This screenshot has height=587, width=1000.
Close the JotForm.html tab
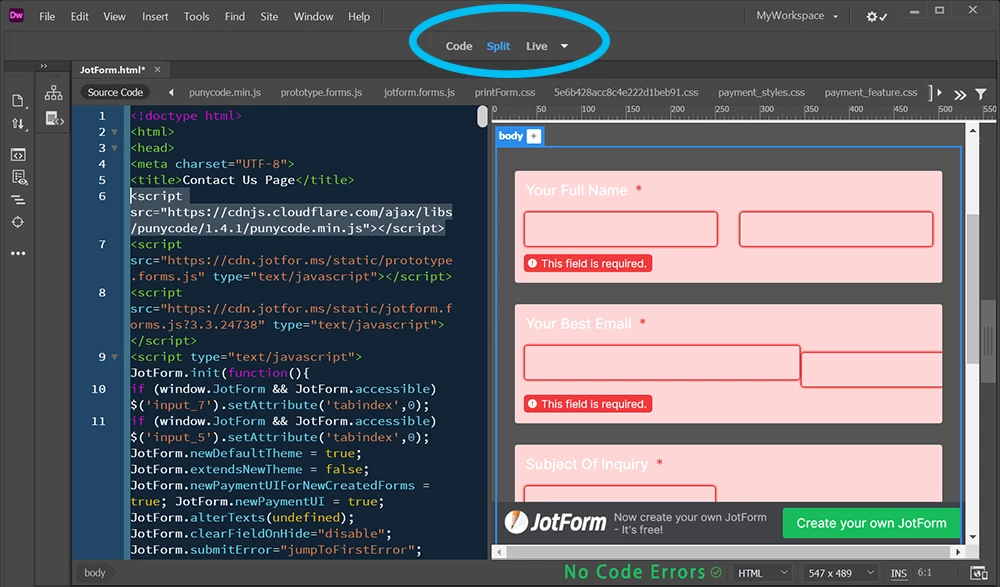158,69
